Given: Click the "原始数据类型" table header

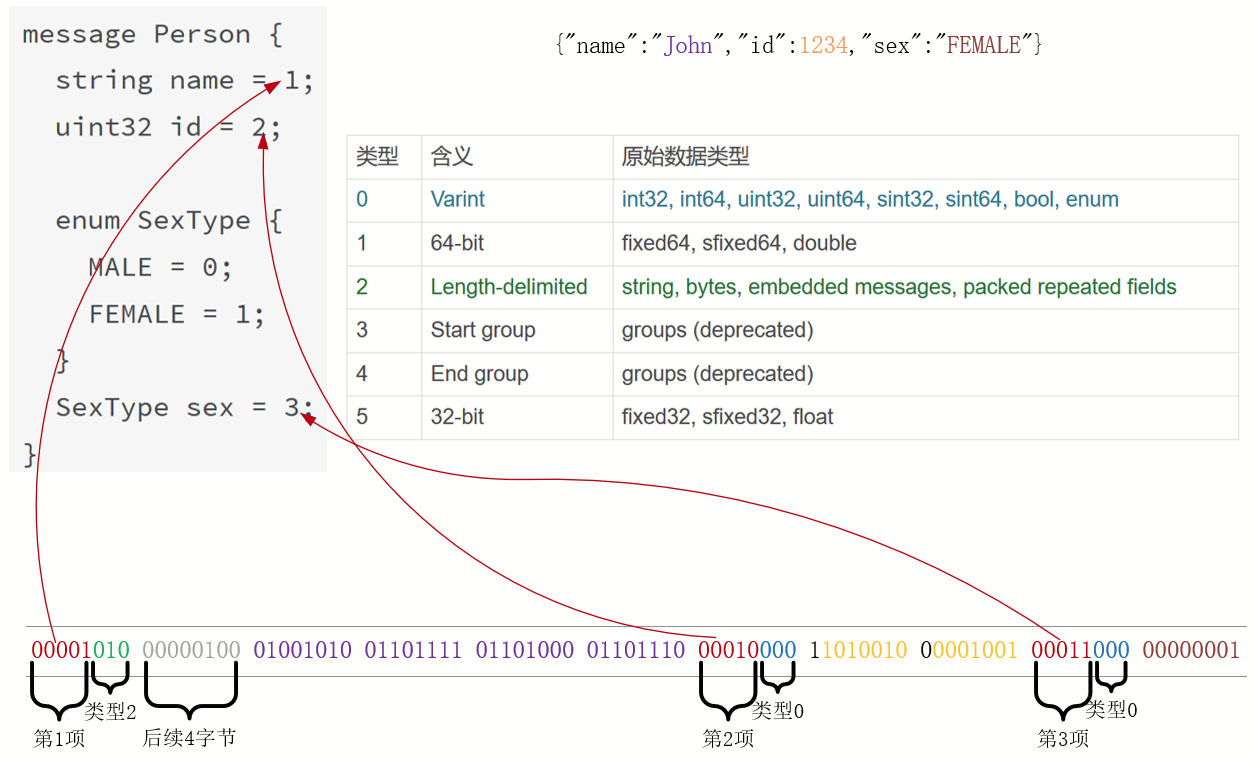Looking at the screenshot, I should pos(685,157).
